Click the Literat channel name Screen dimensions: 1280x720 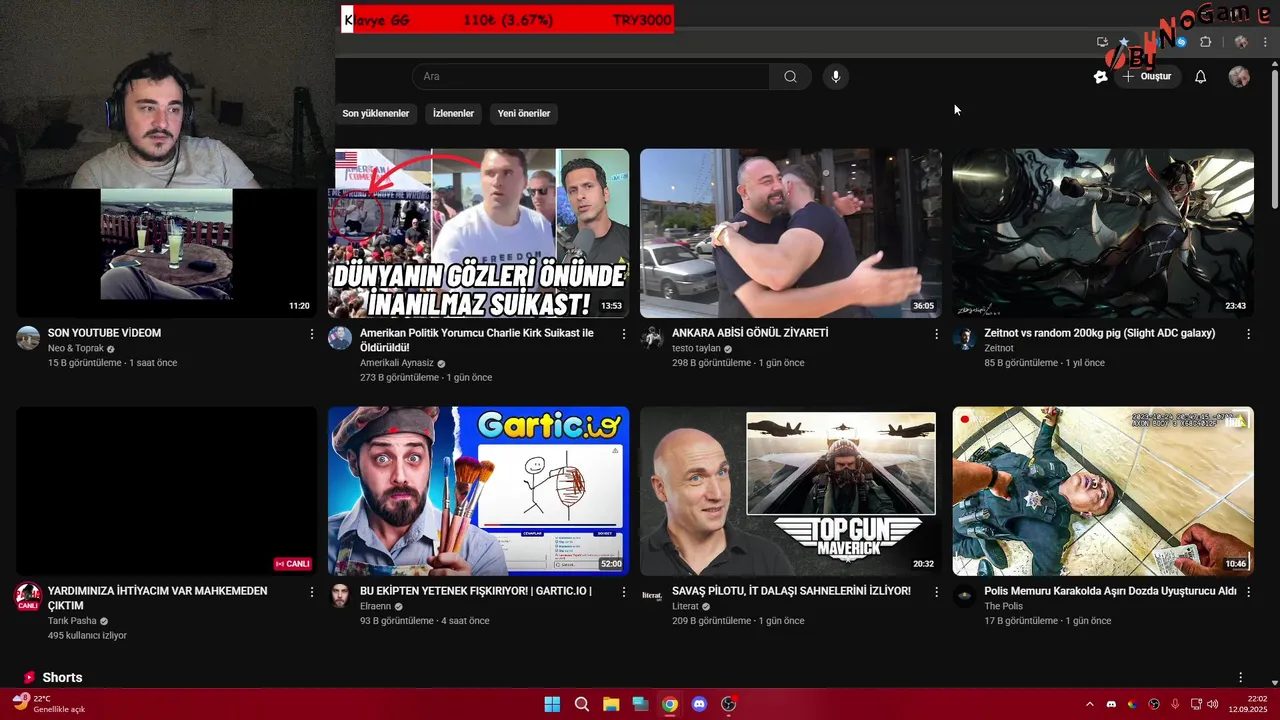tap(685, 607)
